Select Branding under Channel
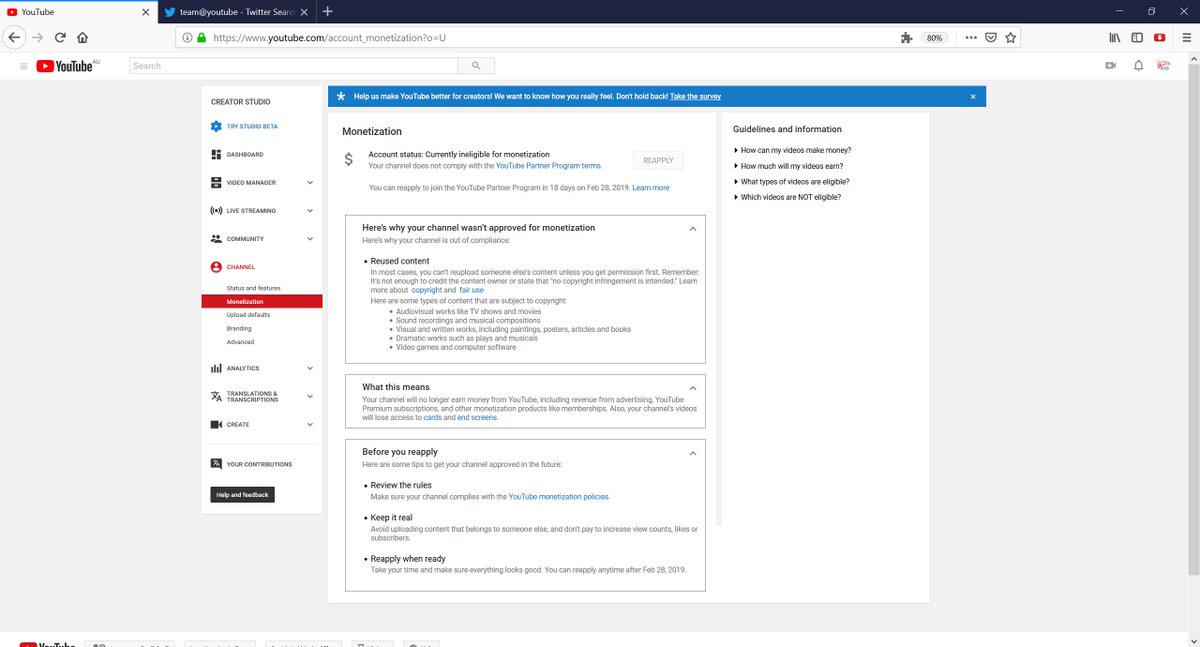The image size is (1200, 647). [239, 328]
